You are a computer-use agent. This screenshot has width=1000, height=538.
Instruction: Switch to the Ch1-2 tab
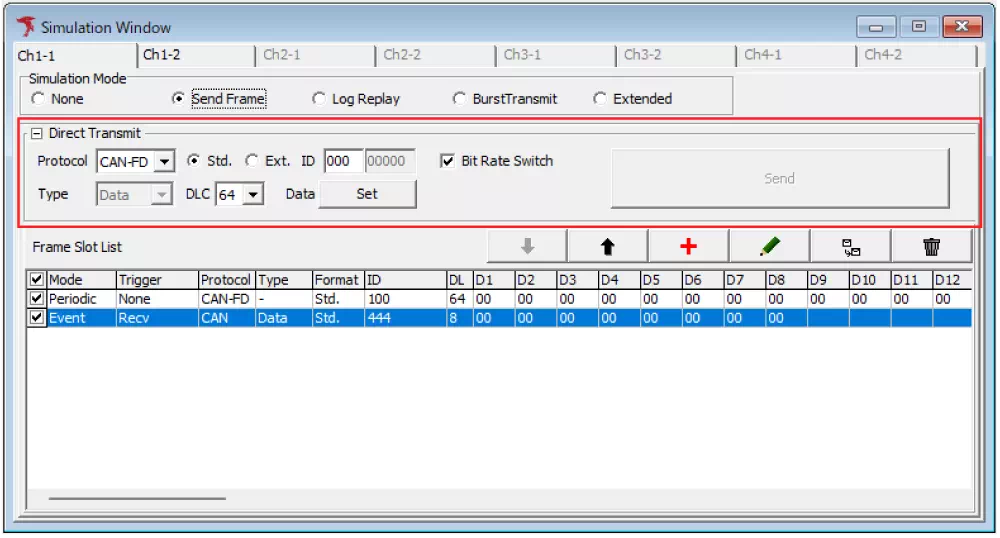[162, 55]
